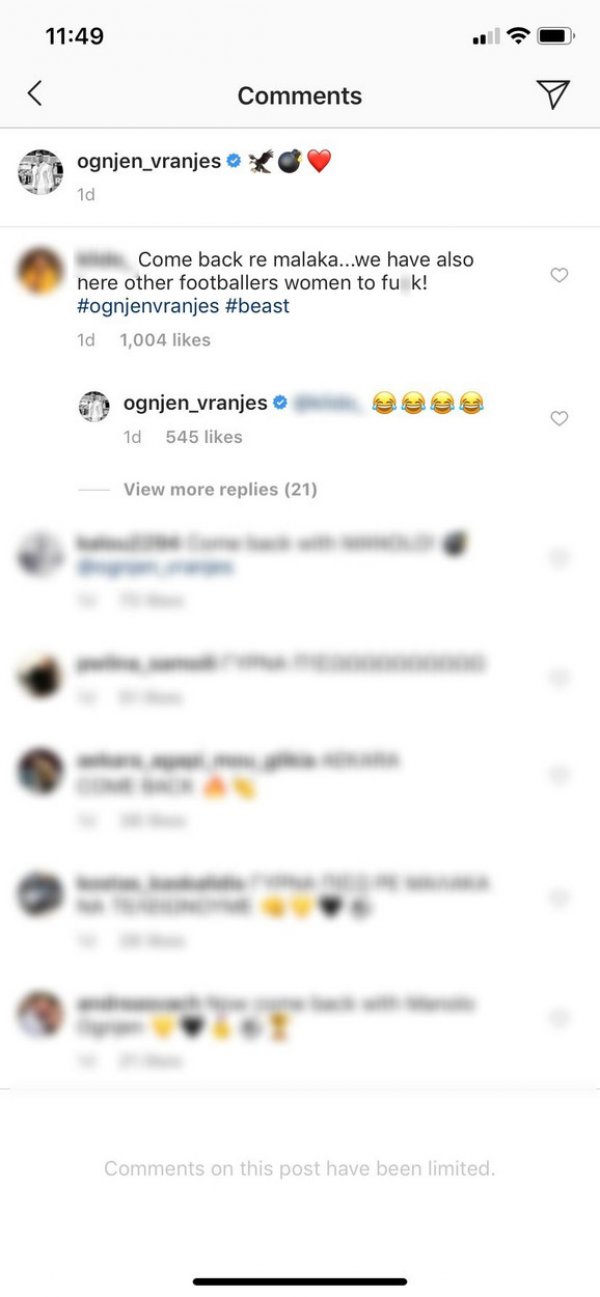Image resolution: width=600 pixels, height=1297 pixels.
Task: Like the 'Come back re malaka' comment
Action: pyautogui.click(x=559, y=275)
